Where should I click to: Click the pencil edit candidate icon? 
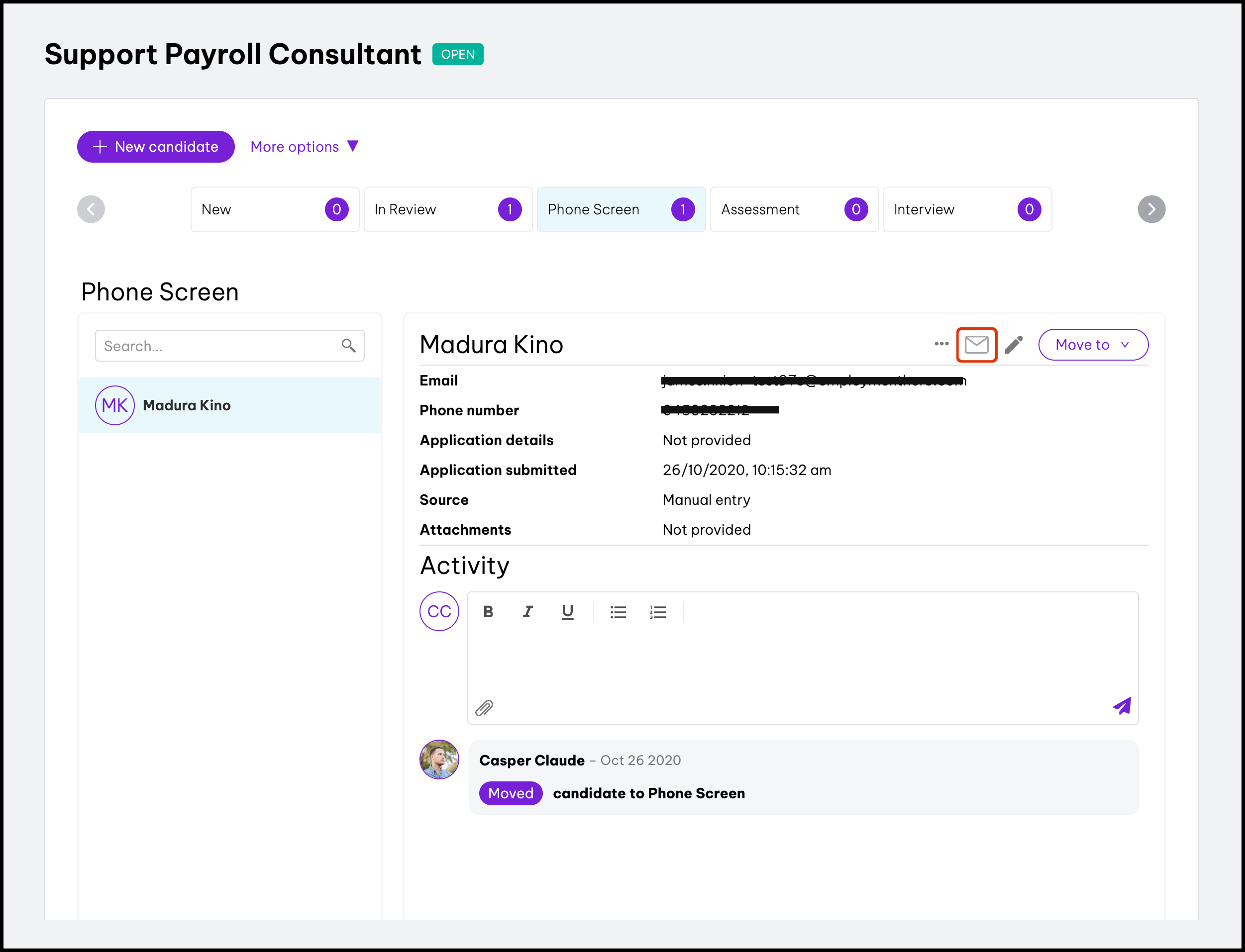click(x=1014, y=345)
